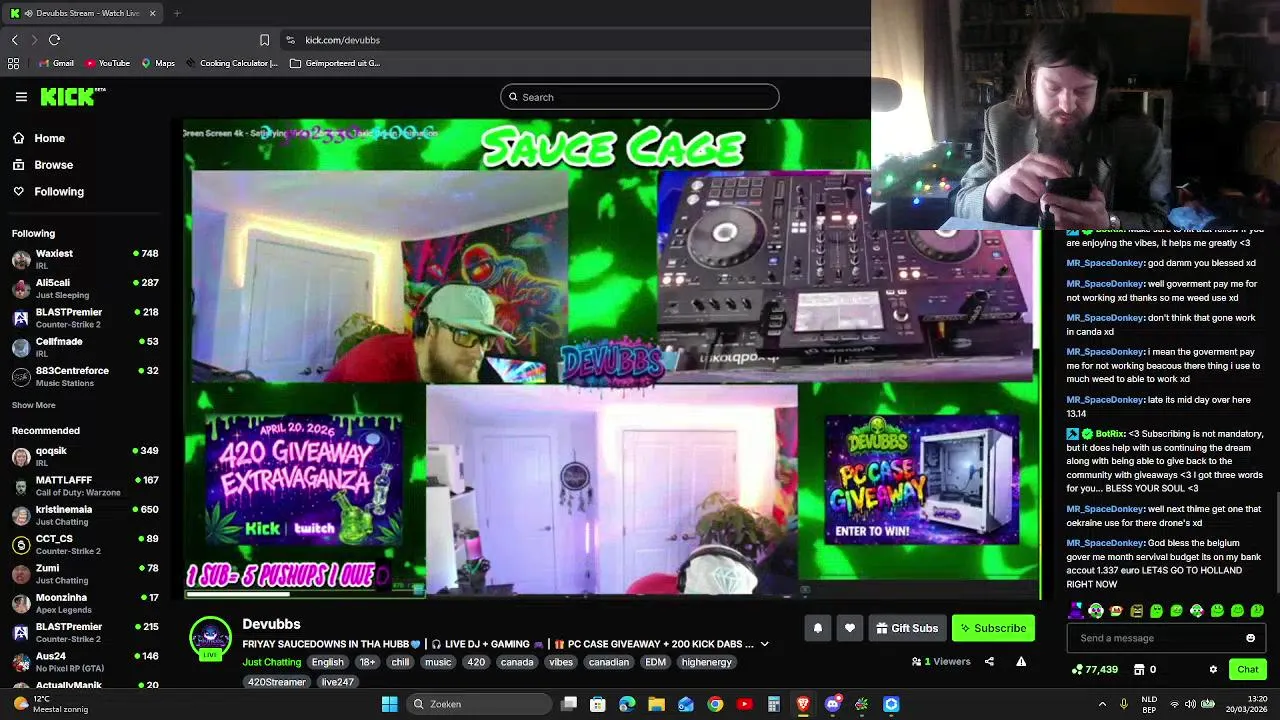Reload the page in browser toolbar
Image resolution: width=1280 pixels, height=720 pixels.
click(55, 40)
